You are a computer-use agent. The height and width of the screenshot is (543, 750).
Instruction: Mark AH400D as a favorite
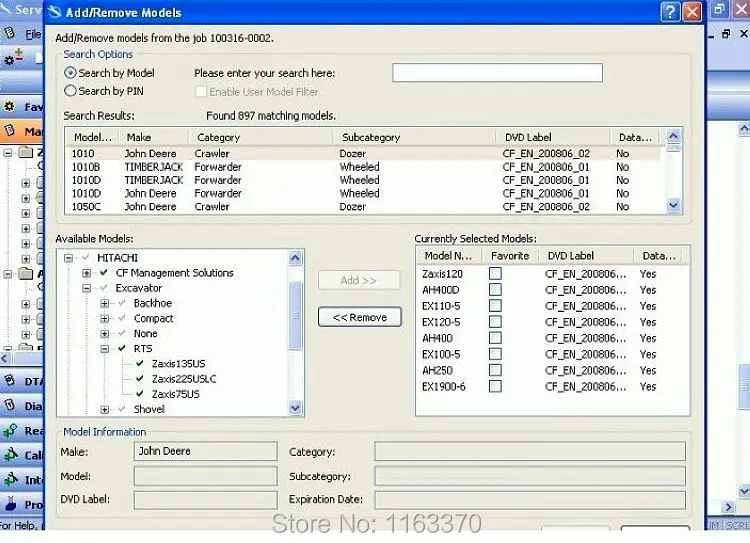click(495, 290)
